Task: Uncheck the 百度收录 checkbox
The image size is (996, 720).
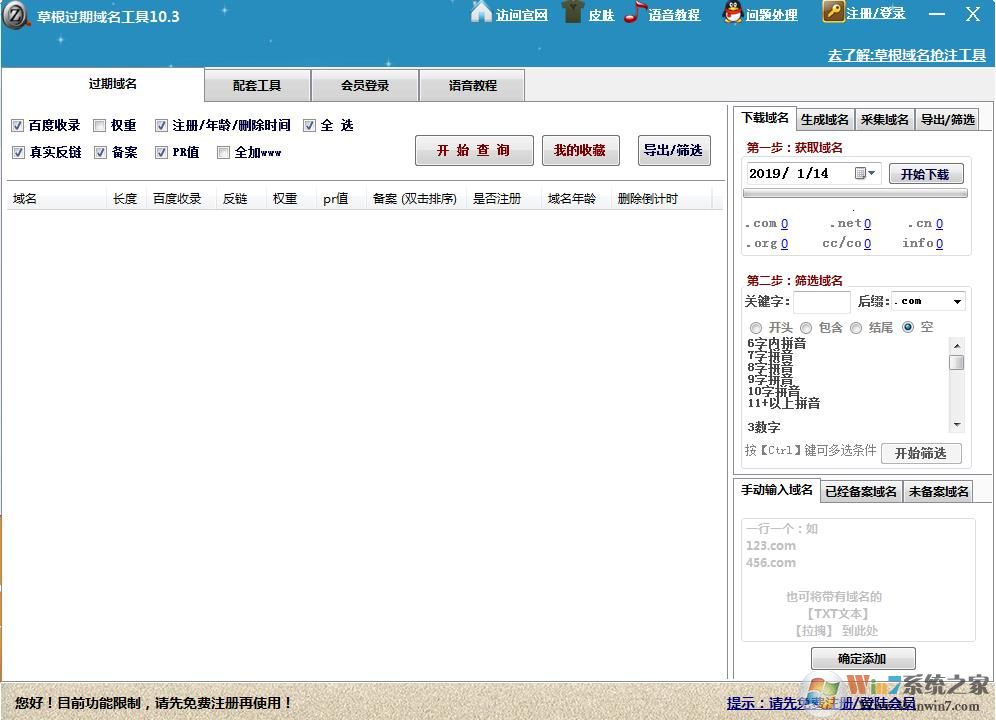Action: pos(17,126)
